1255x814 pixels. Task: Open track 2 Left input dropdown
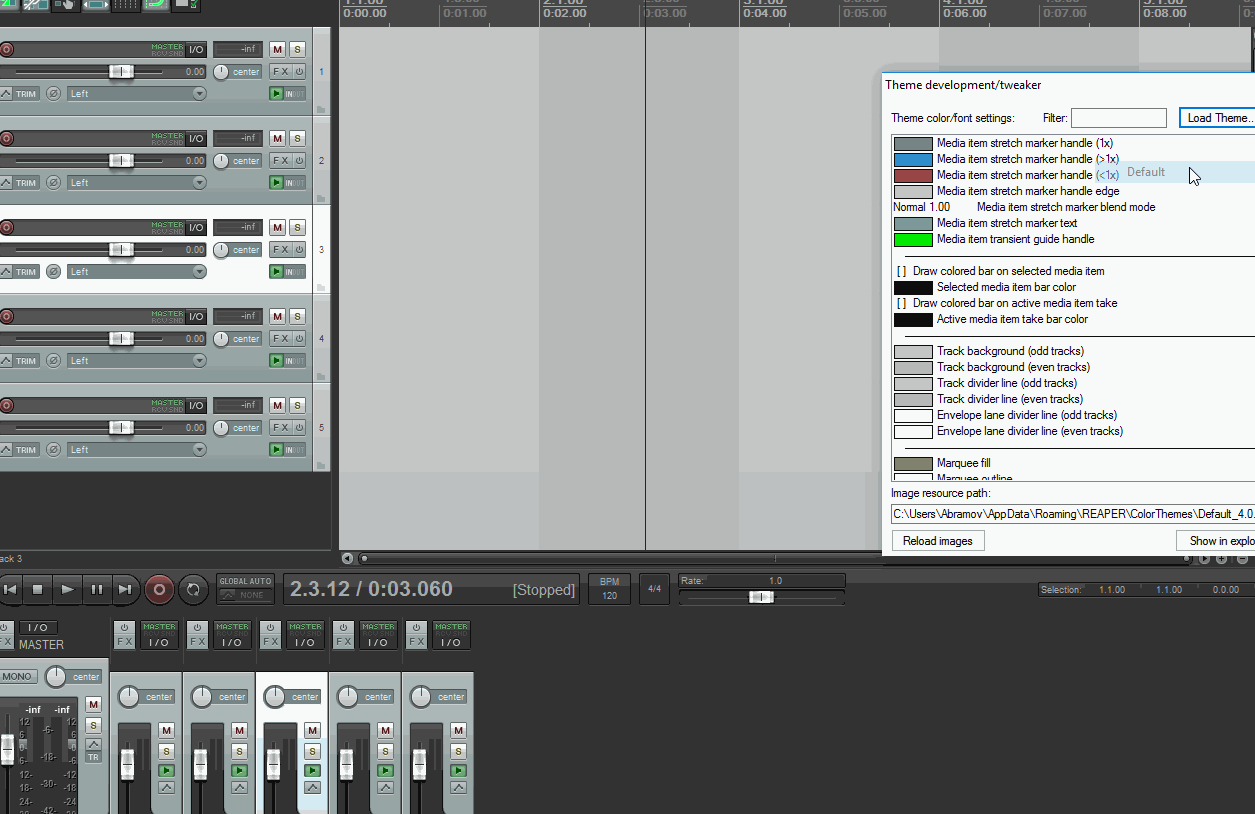coord(137,183)
